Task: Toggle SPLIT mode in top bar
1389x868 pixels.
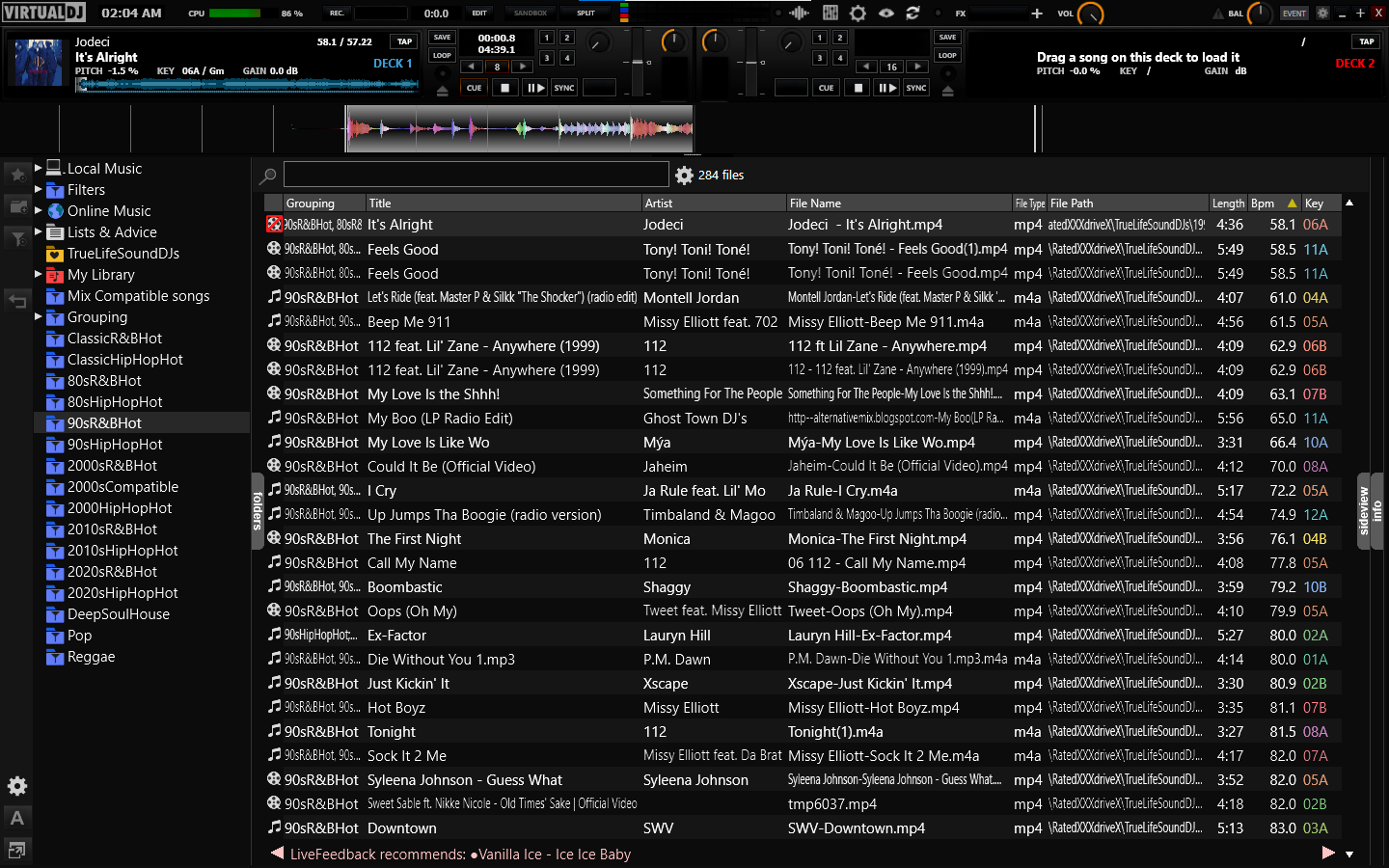Action: 586,14
